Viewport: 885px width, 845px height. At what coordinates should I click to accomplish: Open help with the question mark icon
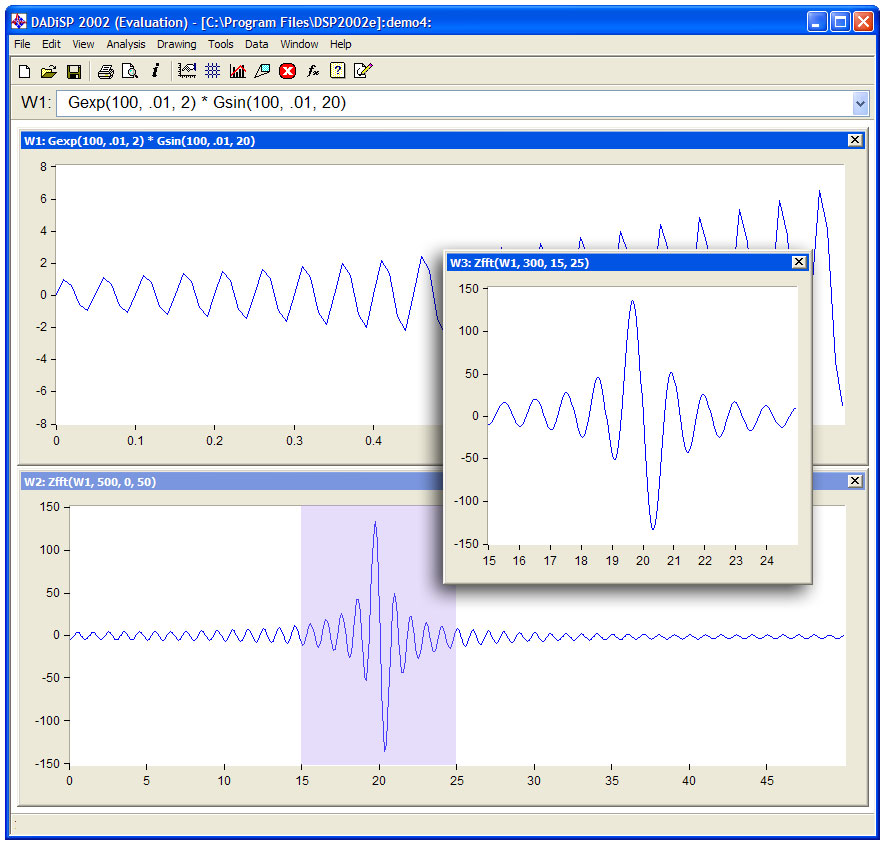[x=338, y=71]
